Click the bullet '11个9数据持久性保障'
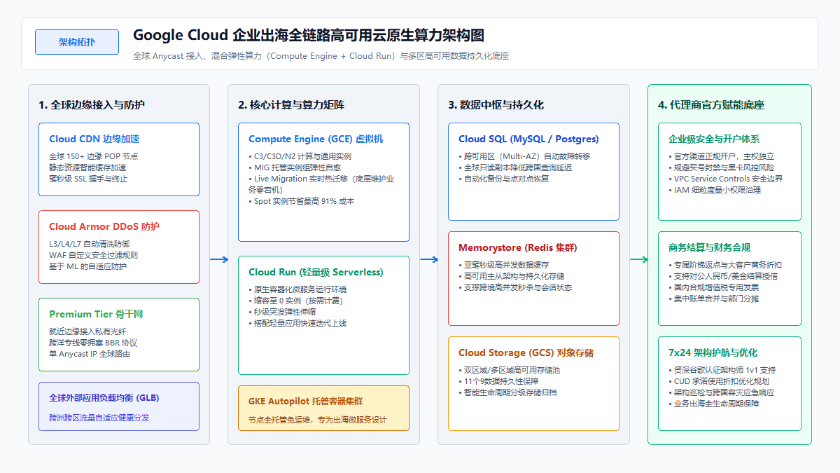840x473 pixels. [x=498, y=381]
